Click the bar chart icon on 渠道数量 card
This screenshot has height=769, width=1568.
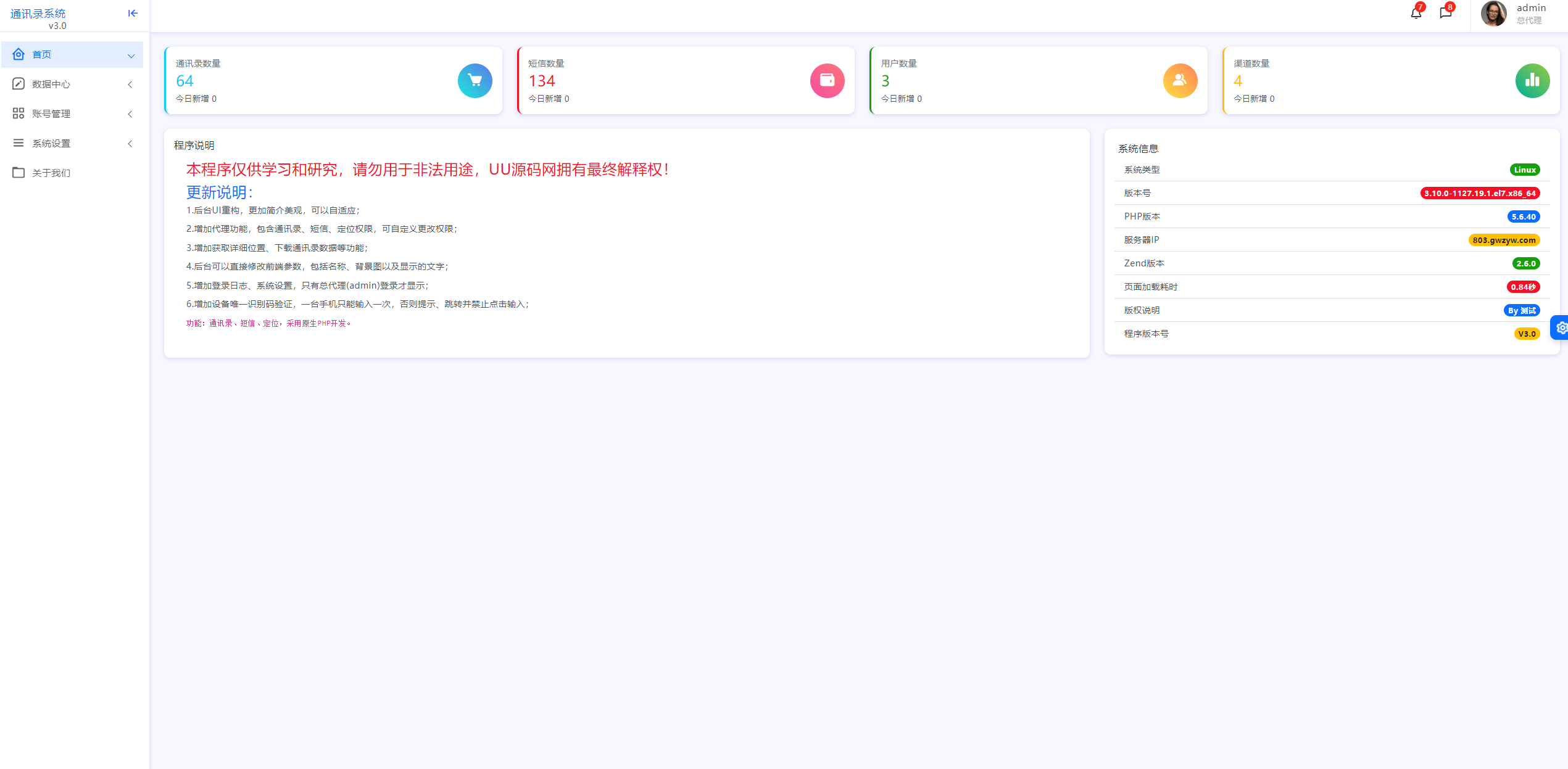click(x=1532, y=81)
